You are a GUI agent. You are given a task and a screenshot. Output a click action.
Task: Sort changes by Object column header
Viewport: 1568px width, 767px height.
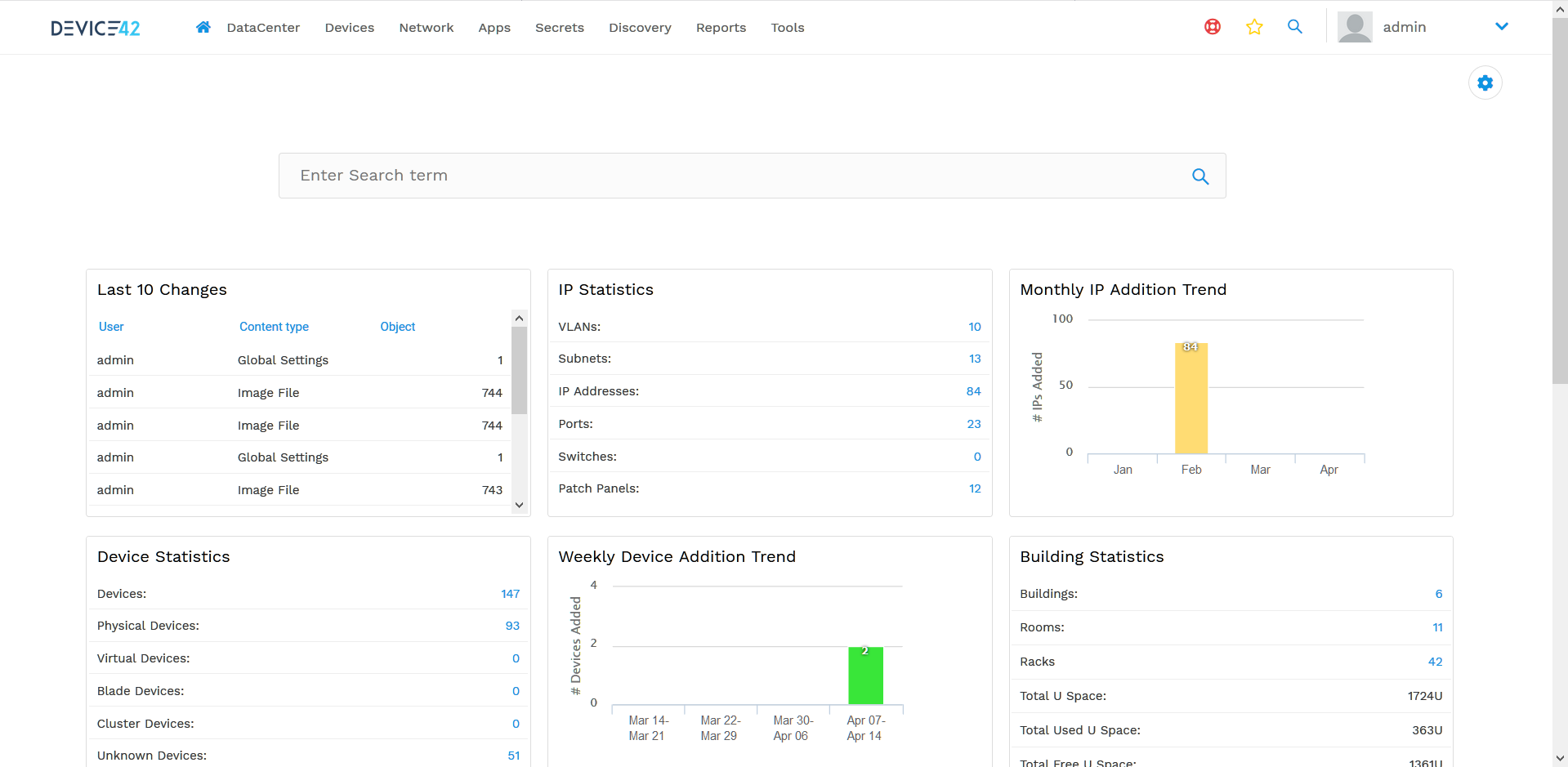pos(398,327)
